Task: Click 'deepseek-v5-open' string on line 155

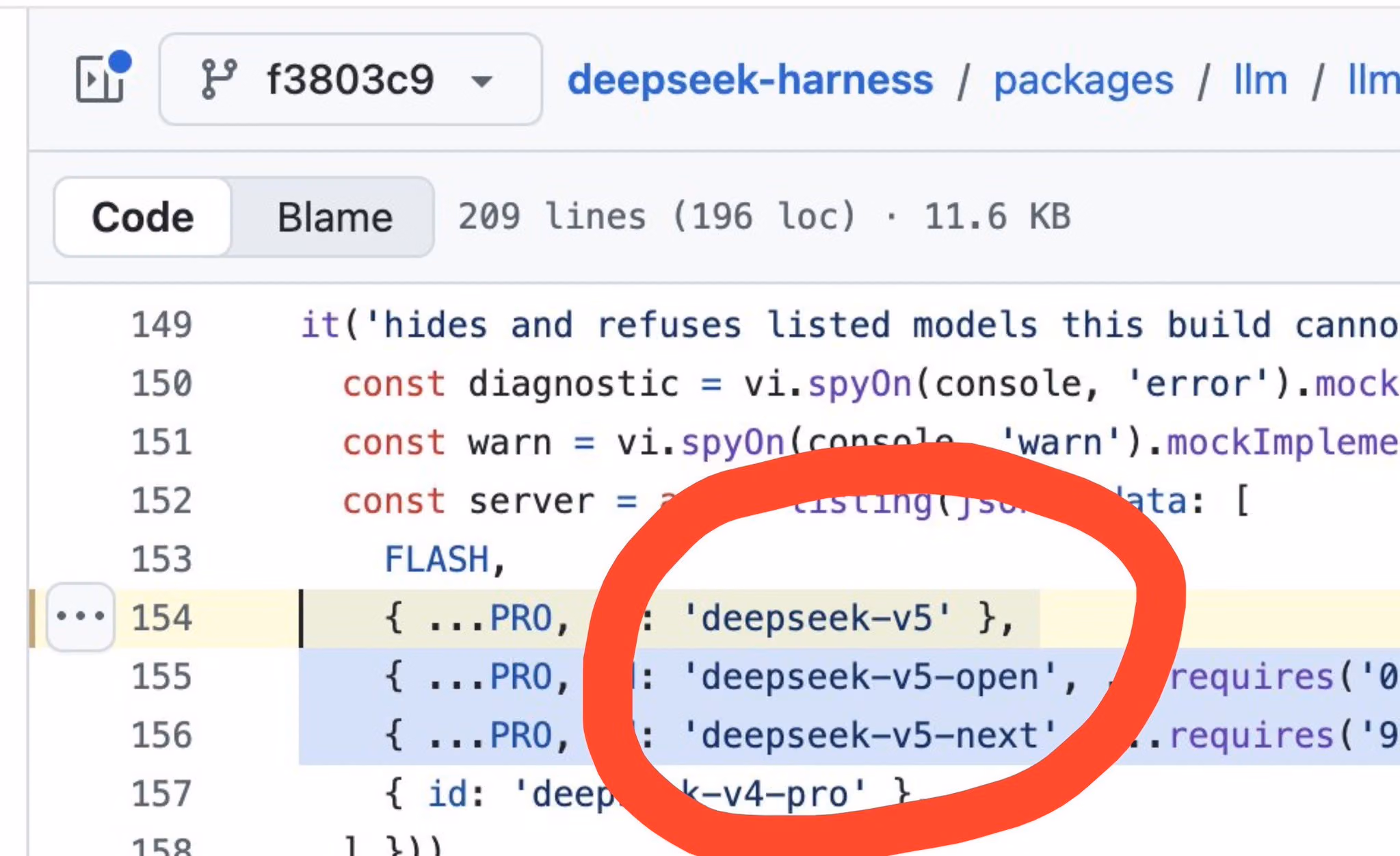Action: (870, 677)
